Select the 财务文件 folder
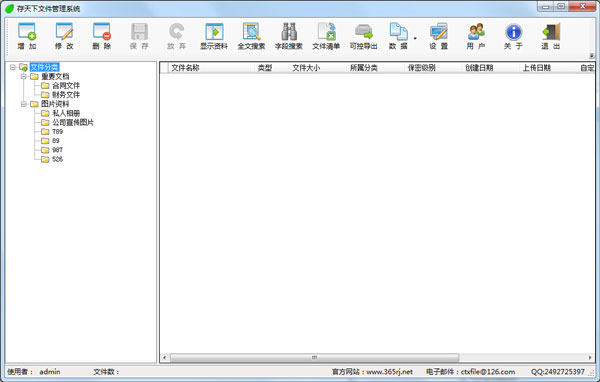600x382 pixels. pyautogui.click(x=66, y=95)
